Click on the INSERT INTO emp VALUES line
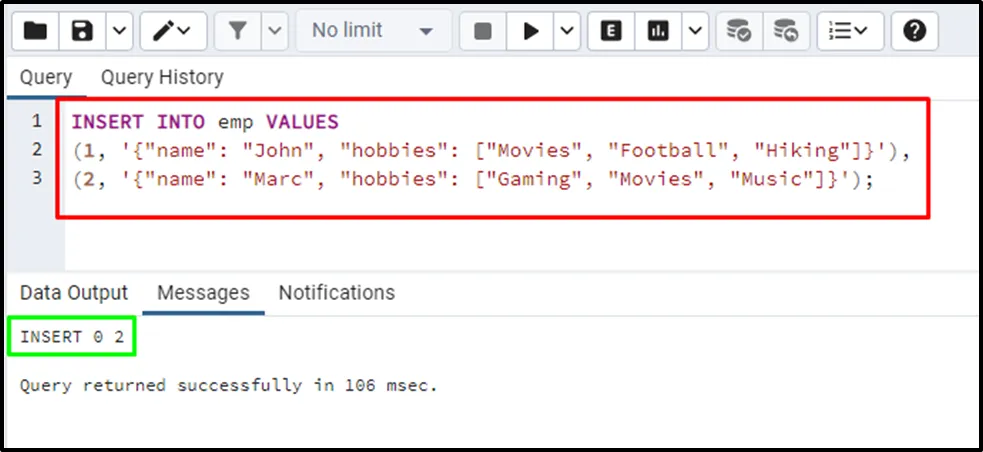 point(205,122)
